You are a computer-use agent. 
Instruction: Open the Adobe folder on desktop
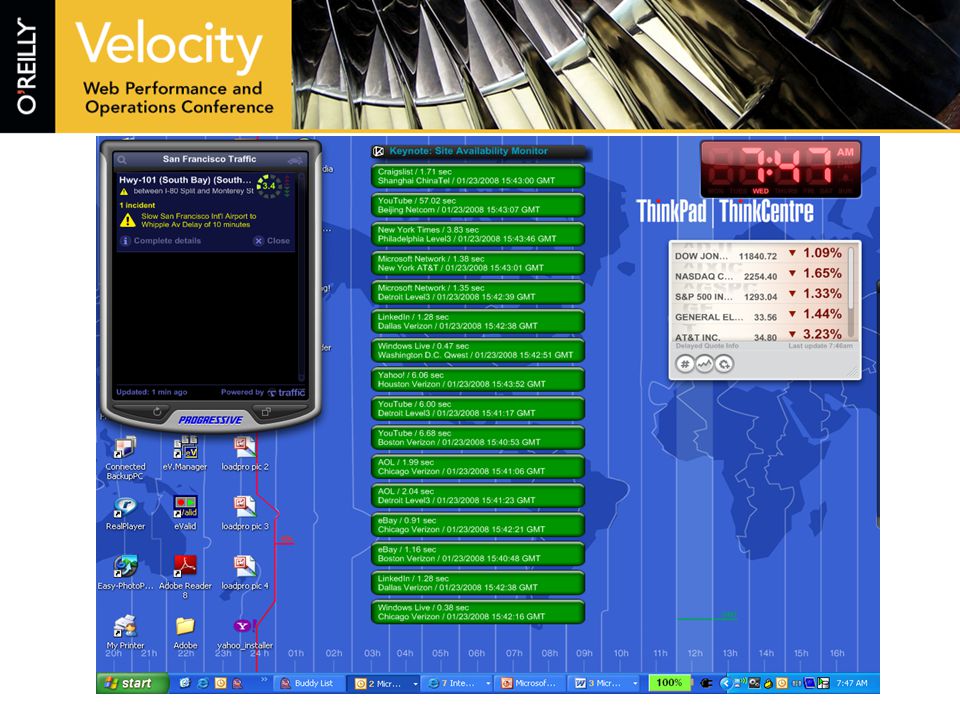[185, 632]
